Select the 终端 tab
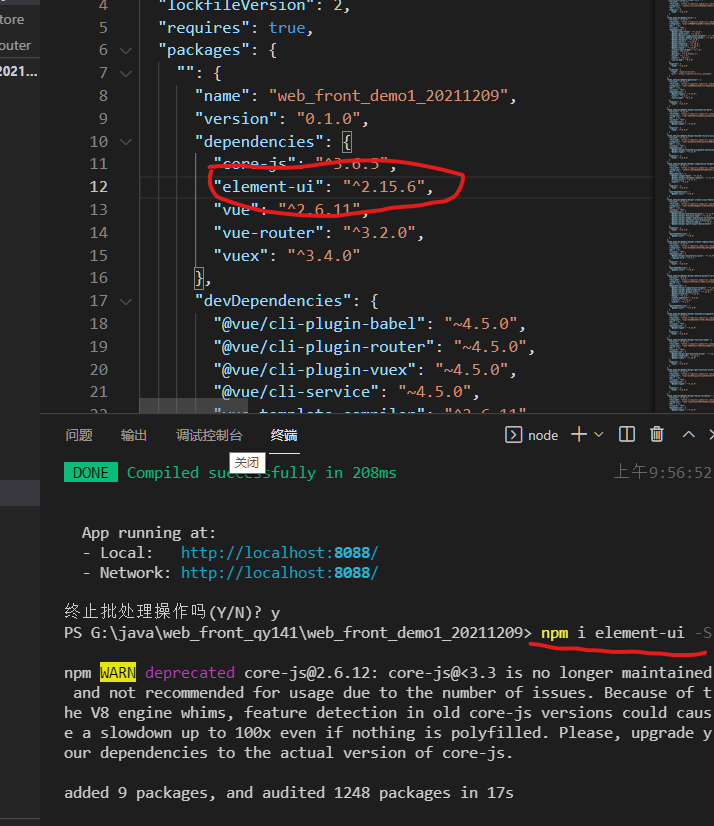Image resolution: width=714 pixels, height=826 pixels. pos(284,435)
